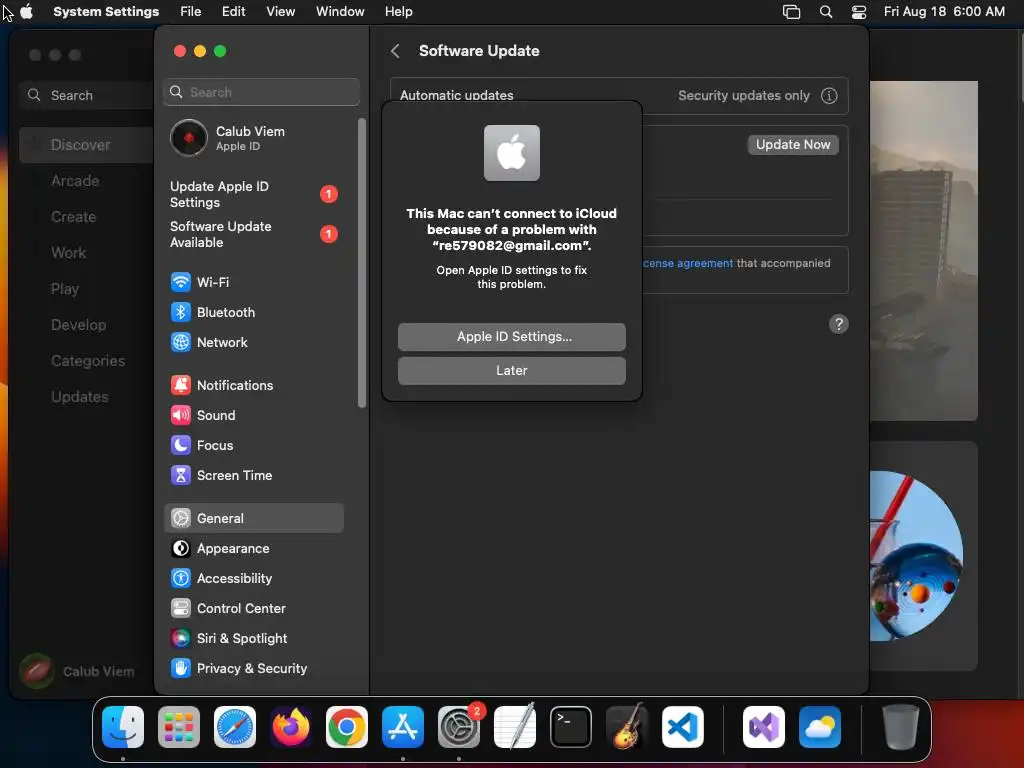Open the weather app in the Dock
The width and height of the screenshot is (1024, 768).
click(x=820, y=727)
